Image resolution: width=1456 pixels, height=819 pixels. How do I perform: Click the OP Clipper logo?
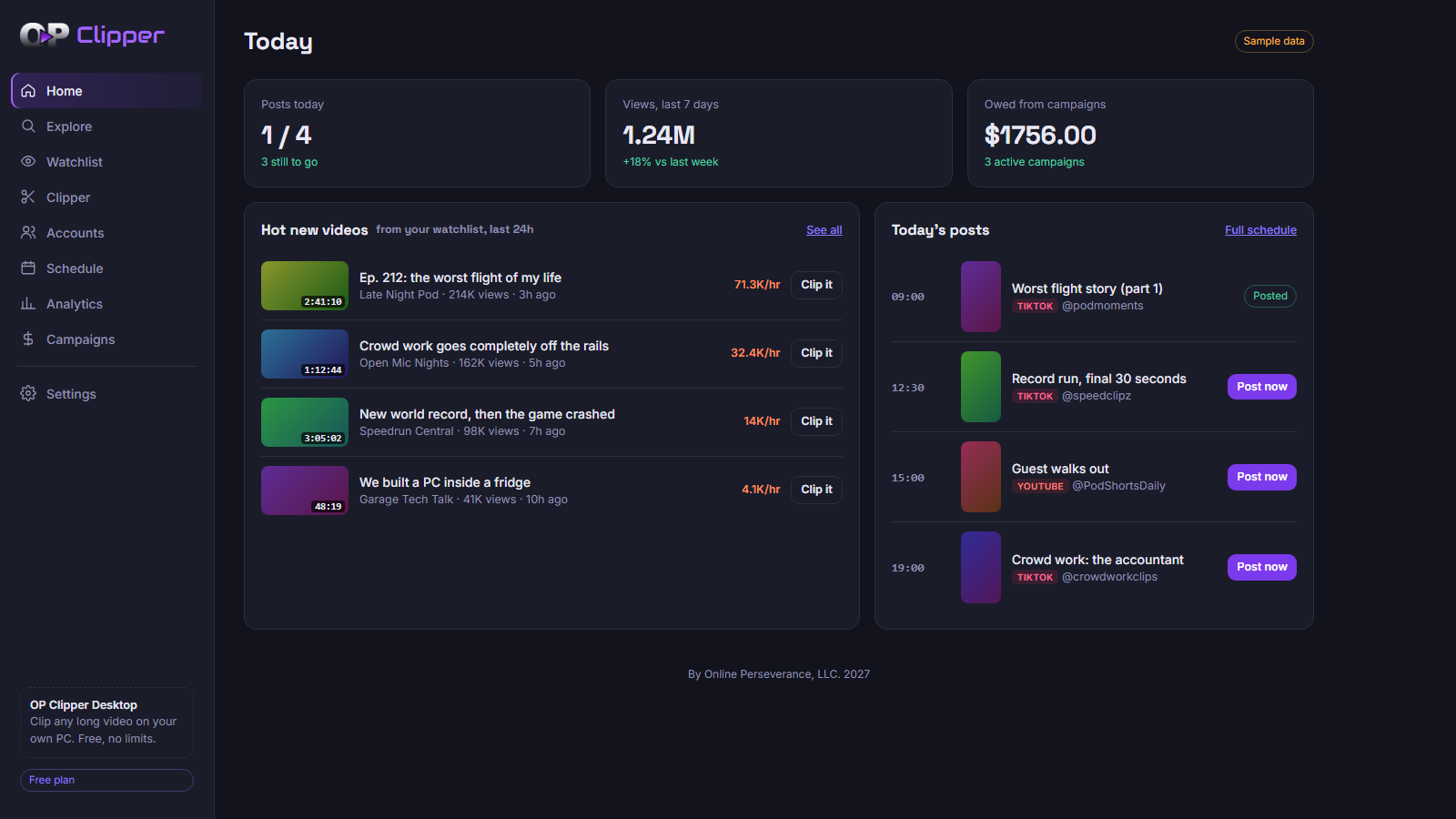[x=92, y=35]
